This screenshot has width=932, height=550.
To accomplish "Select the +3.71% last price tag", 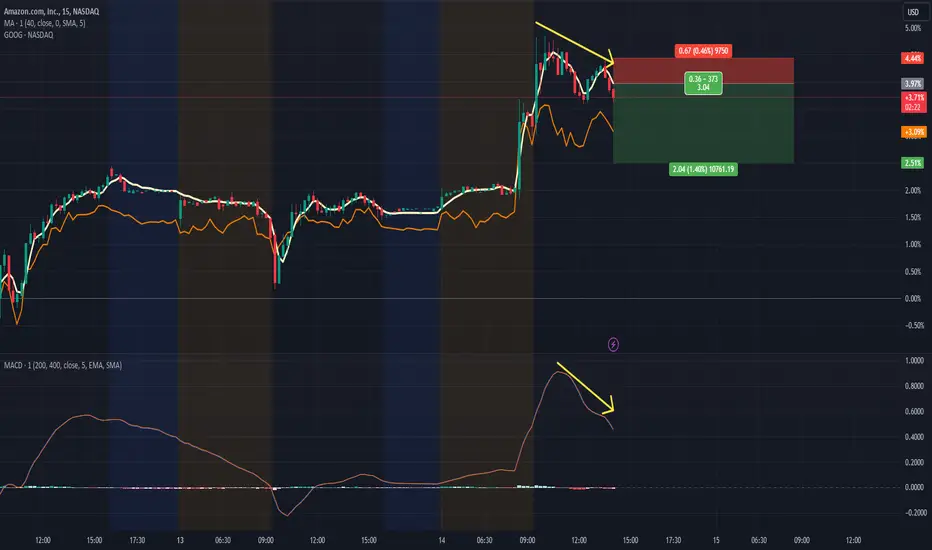I will tap(914, 98).
